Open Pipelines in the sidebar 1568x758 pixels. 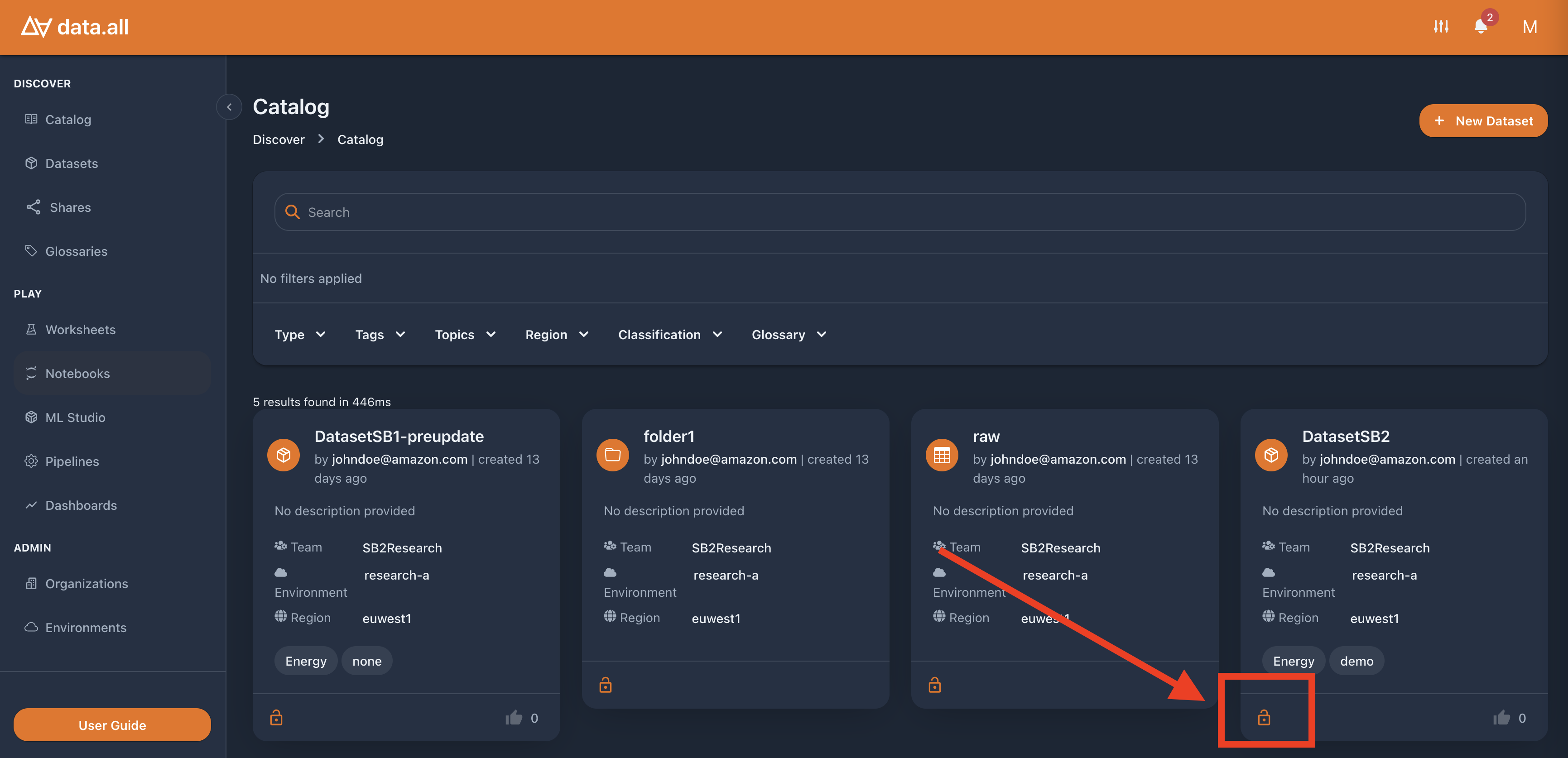[113, 461]
